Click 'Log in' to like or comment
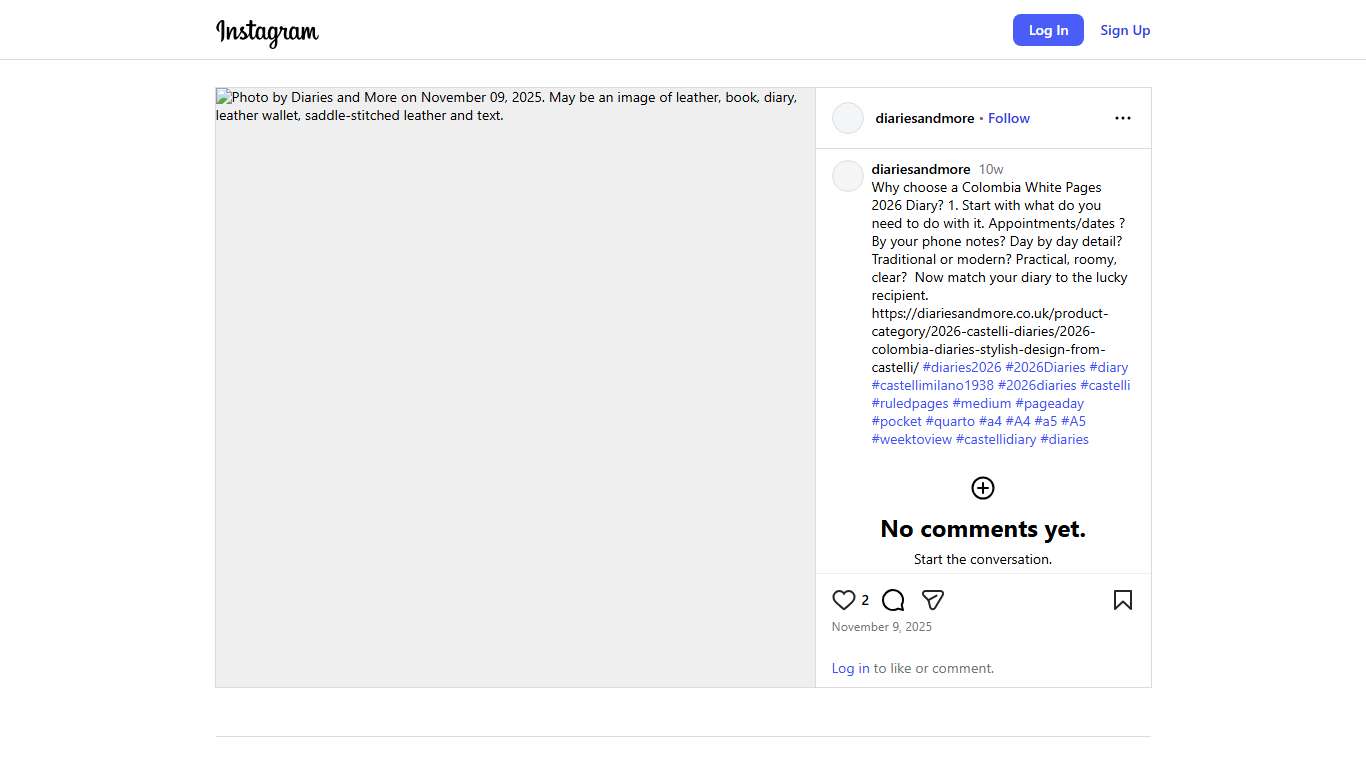 coord(850,668)
